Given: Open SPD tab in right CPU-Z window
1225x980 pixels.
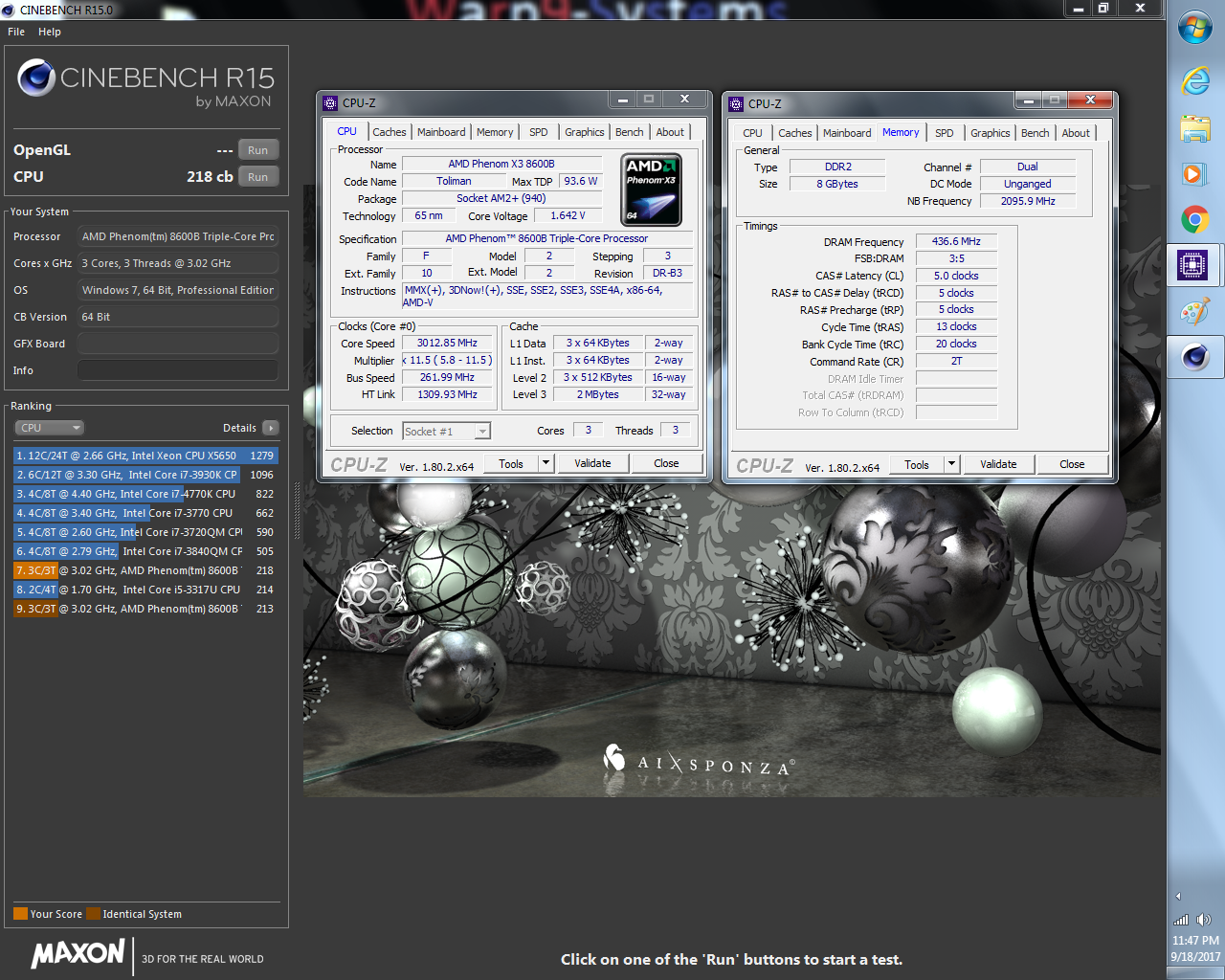Looking at the screenshot, I should [945, 133].
